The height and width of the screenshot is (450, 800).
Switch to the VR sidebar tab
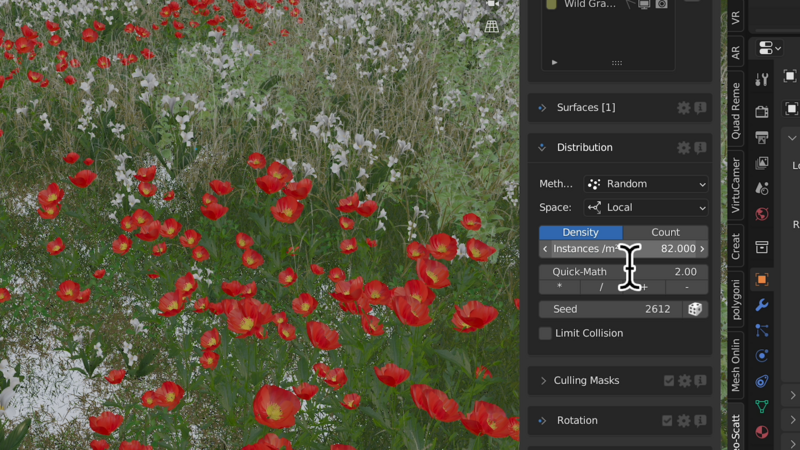pyautogui.click(x=735, y=17)
